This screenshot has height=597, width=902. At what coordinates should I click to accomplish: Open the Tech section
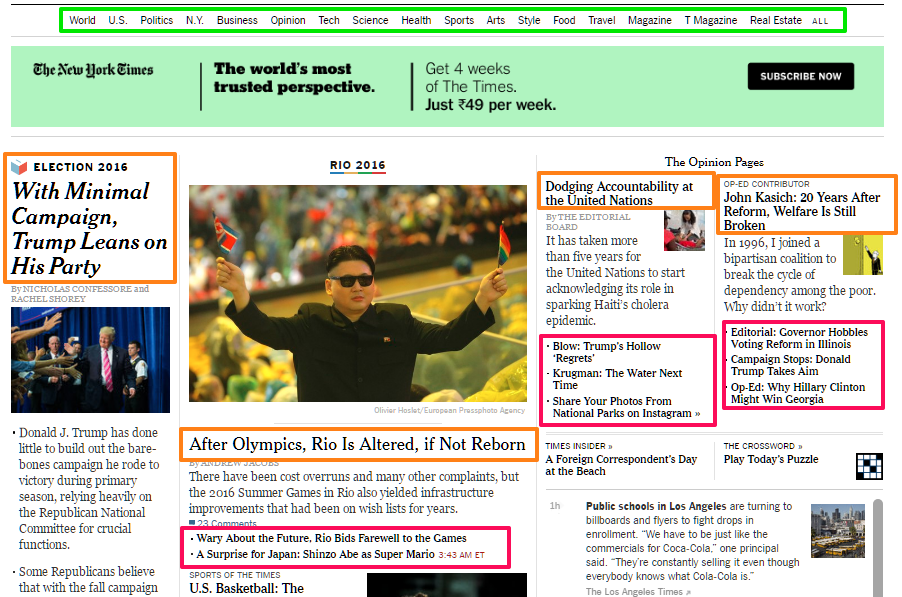pyautogui.click(x=329, y=20)
